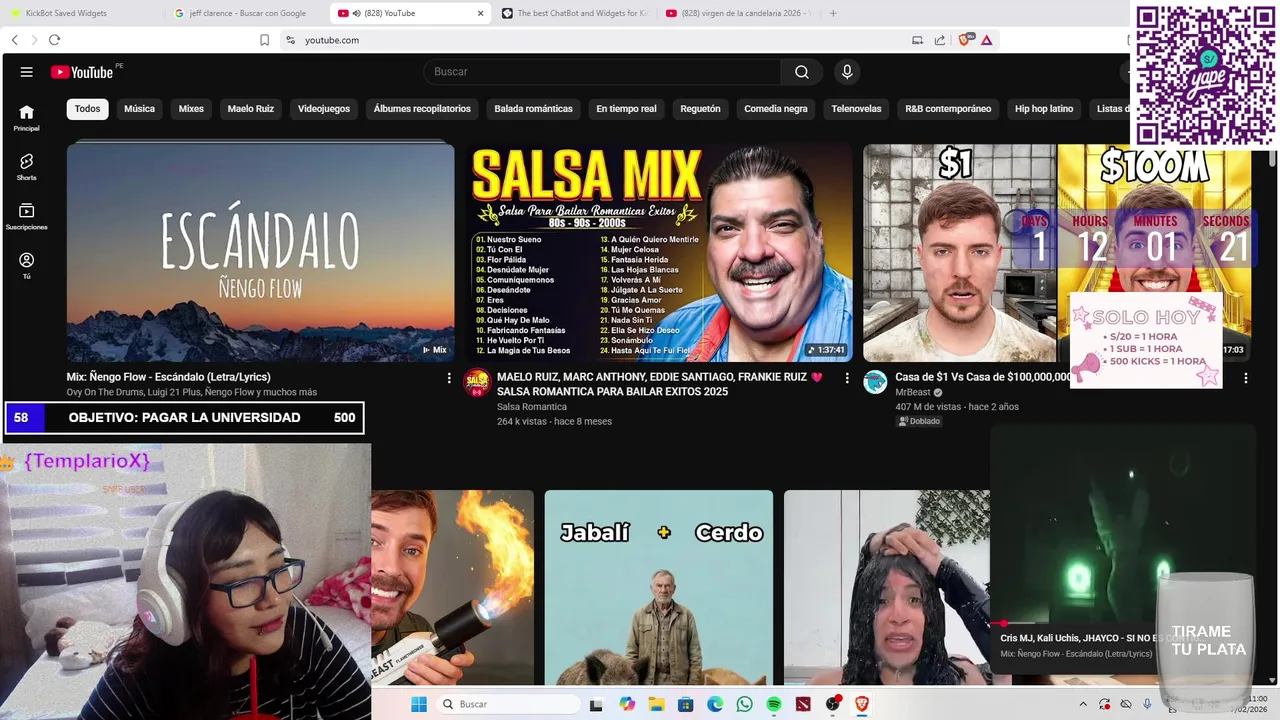This screenshot has height=720, width=1280.
Task: Switch to jeff clarence Google tab
Action: [247, 13]
